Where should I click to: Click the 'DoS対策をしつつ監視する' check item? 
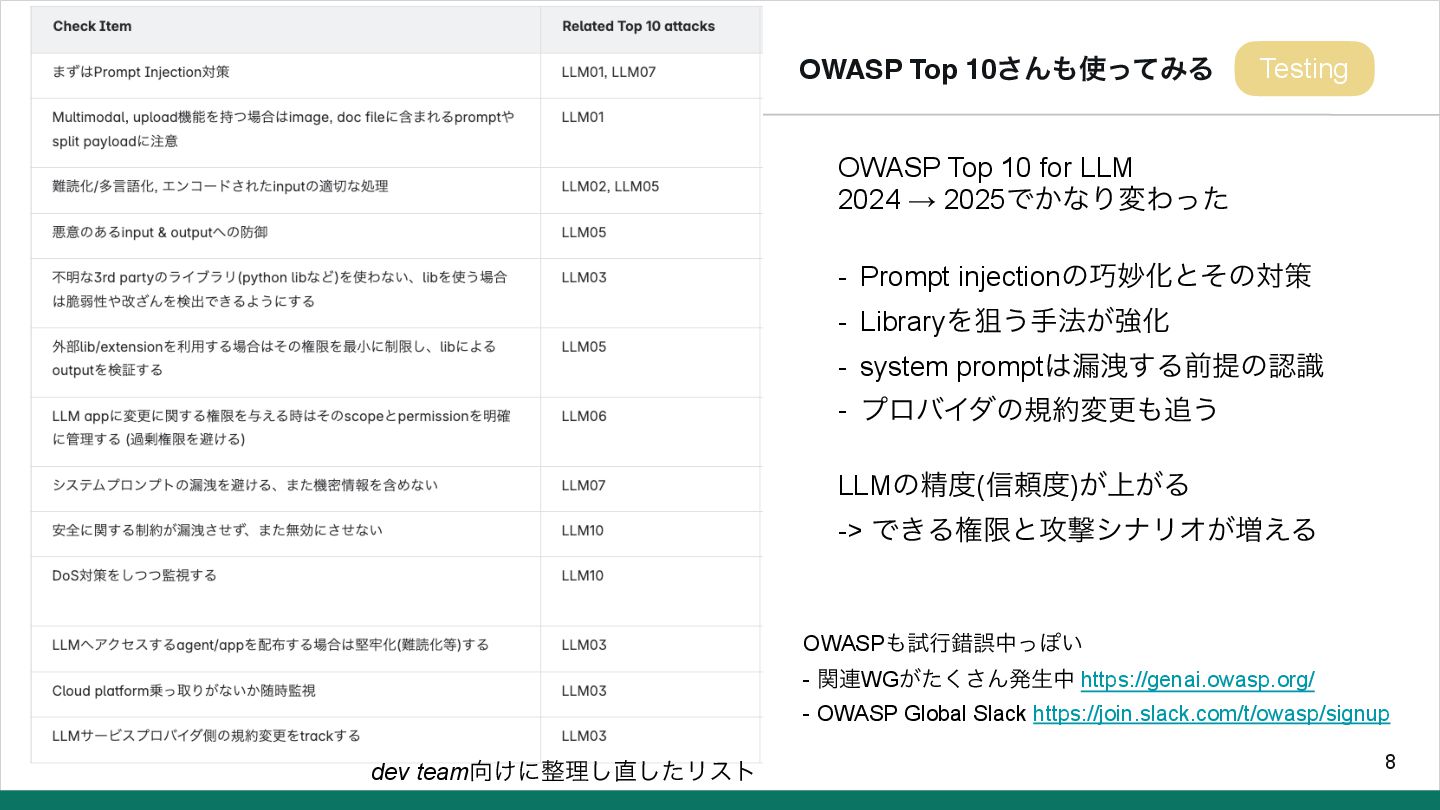[134, 575]
